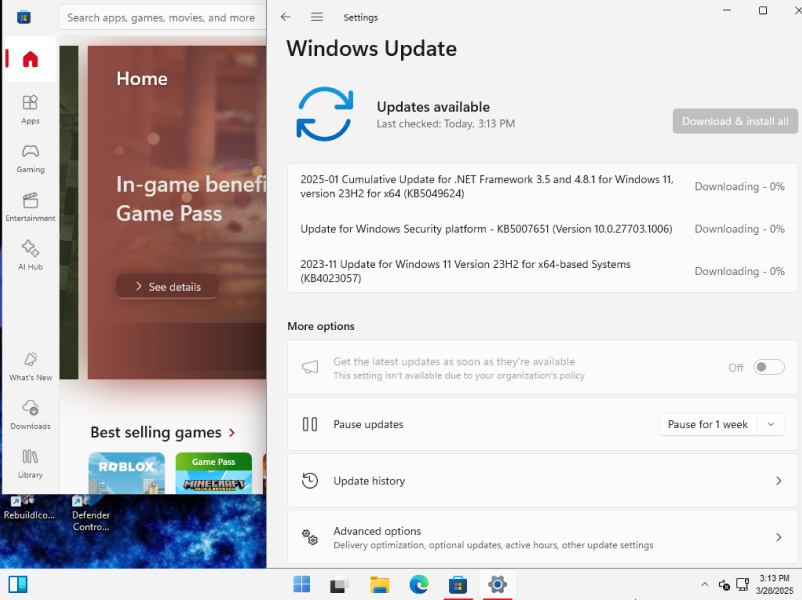Click Download & install all button
This screenshot has height=600, width=802.
pyautogui.click(x=735, y=121)
